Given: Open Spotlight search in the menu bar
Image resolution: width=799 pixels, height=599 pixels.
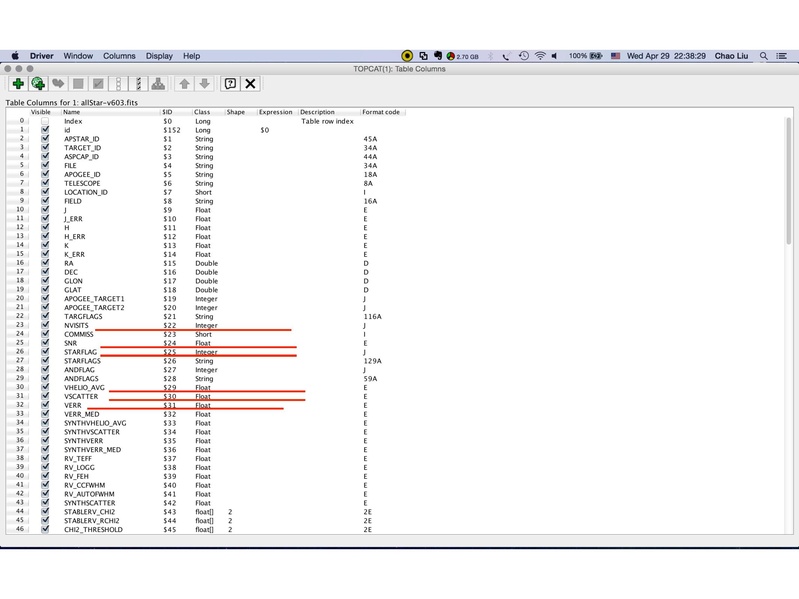Looking at the screenshot, I should point(765,56).
